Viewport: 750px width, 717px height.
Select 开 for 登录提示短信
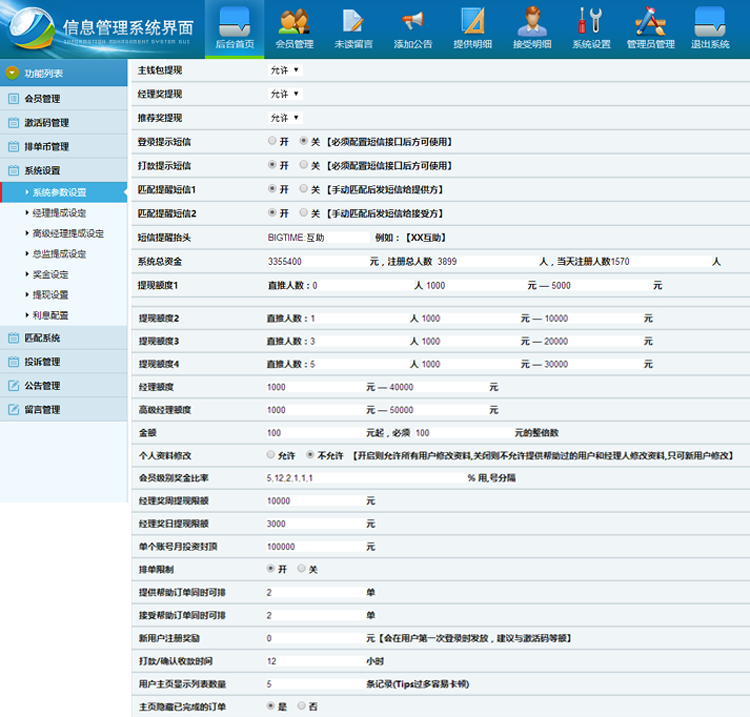click(x=272, y=141)
